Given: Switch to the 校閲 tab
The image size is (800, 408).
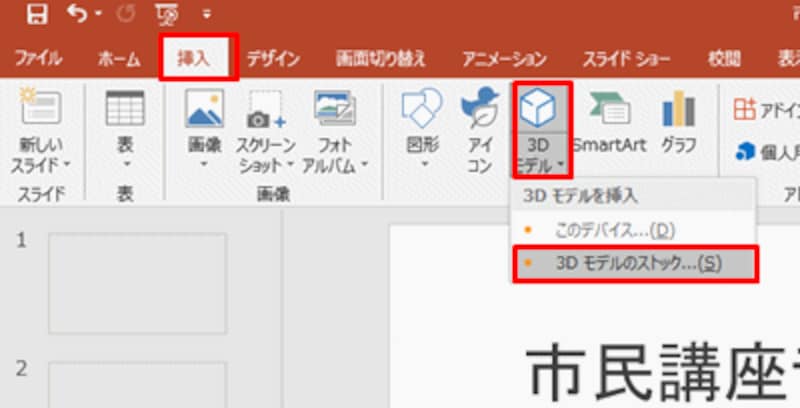Looking at the screenshot, I should (x=724, y=59).
